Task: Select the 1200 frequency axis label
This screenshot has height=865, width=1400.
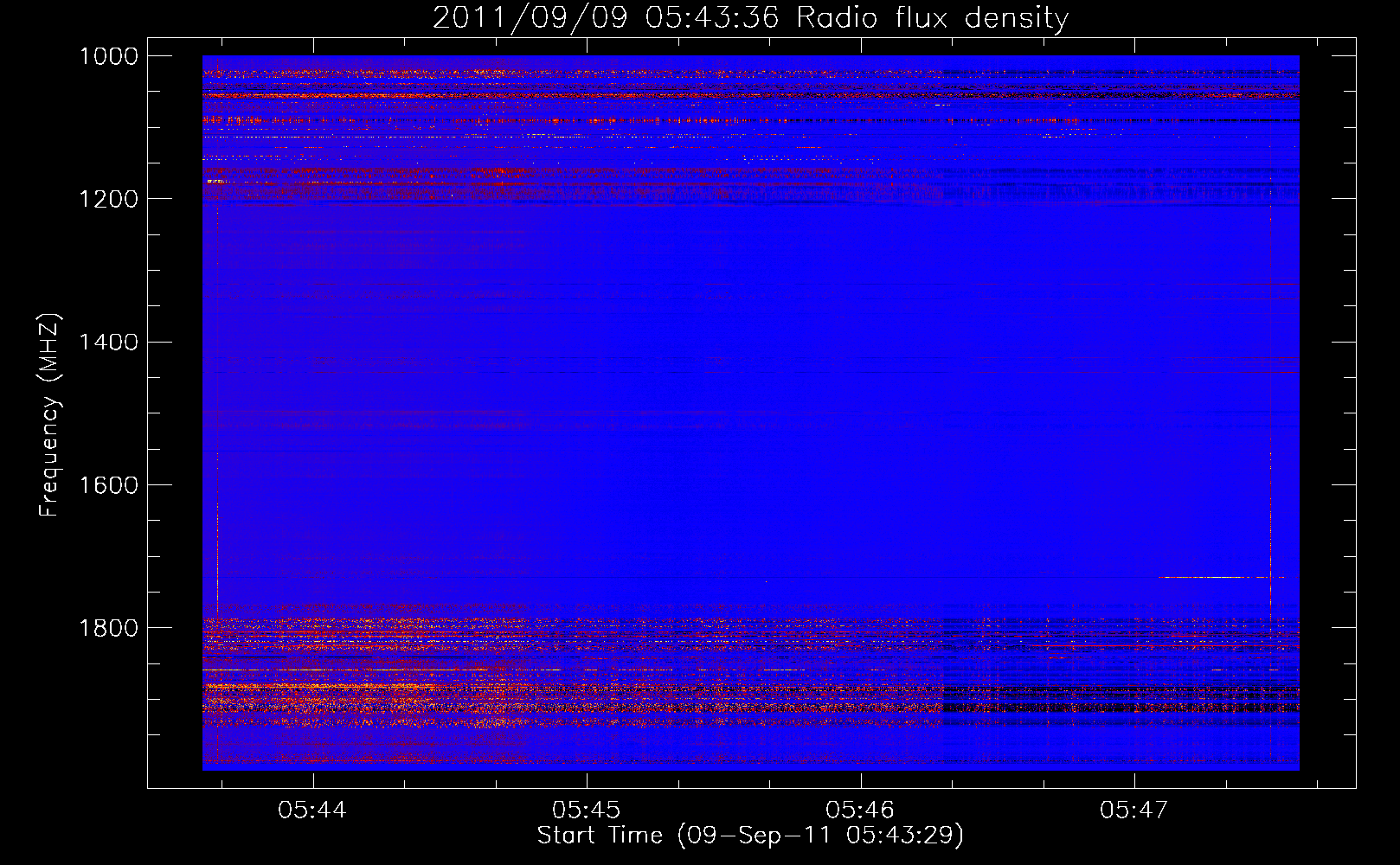Action: pyautogui.click(x=108, y=199)
